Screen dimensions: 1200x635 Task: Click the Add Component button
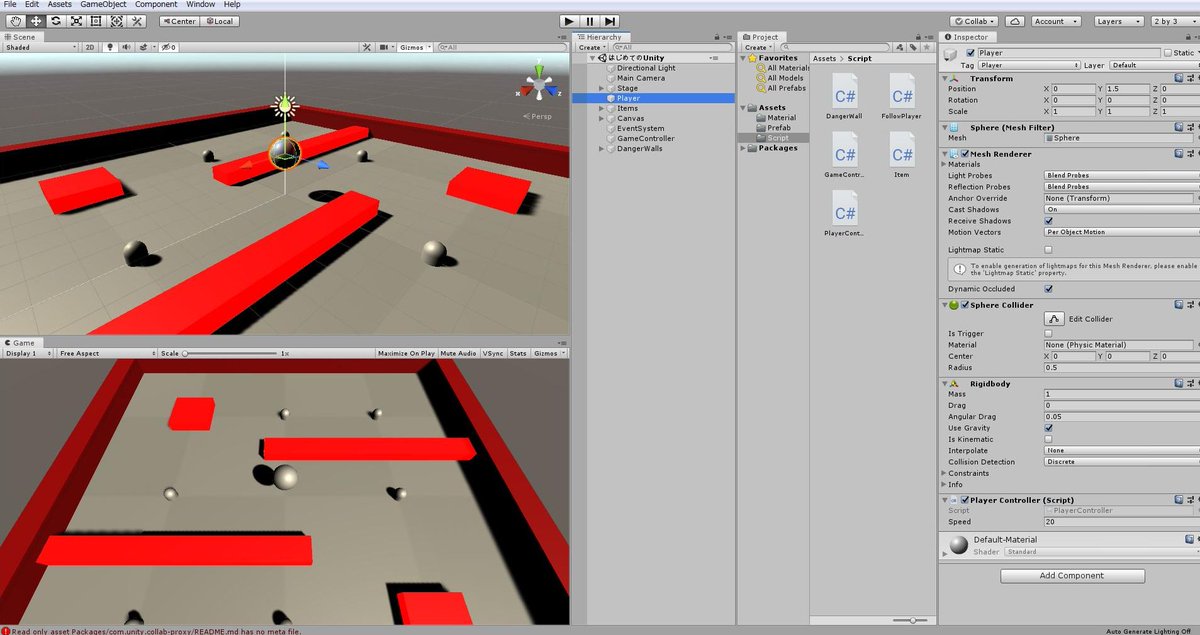pyautogui.click(x=1071, y=575)
